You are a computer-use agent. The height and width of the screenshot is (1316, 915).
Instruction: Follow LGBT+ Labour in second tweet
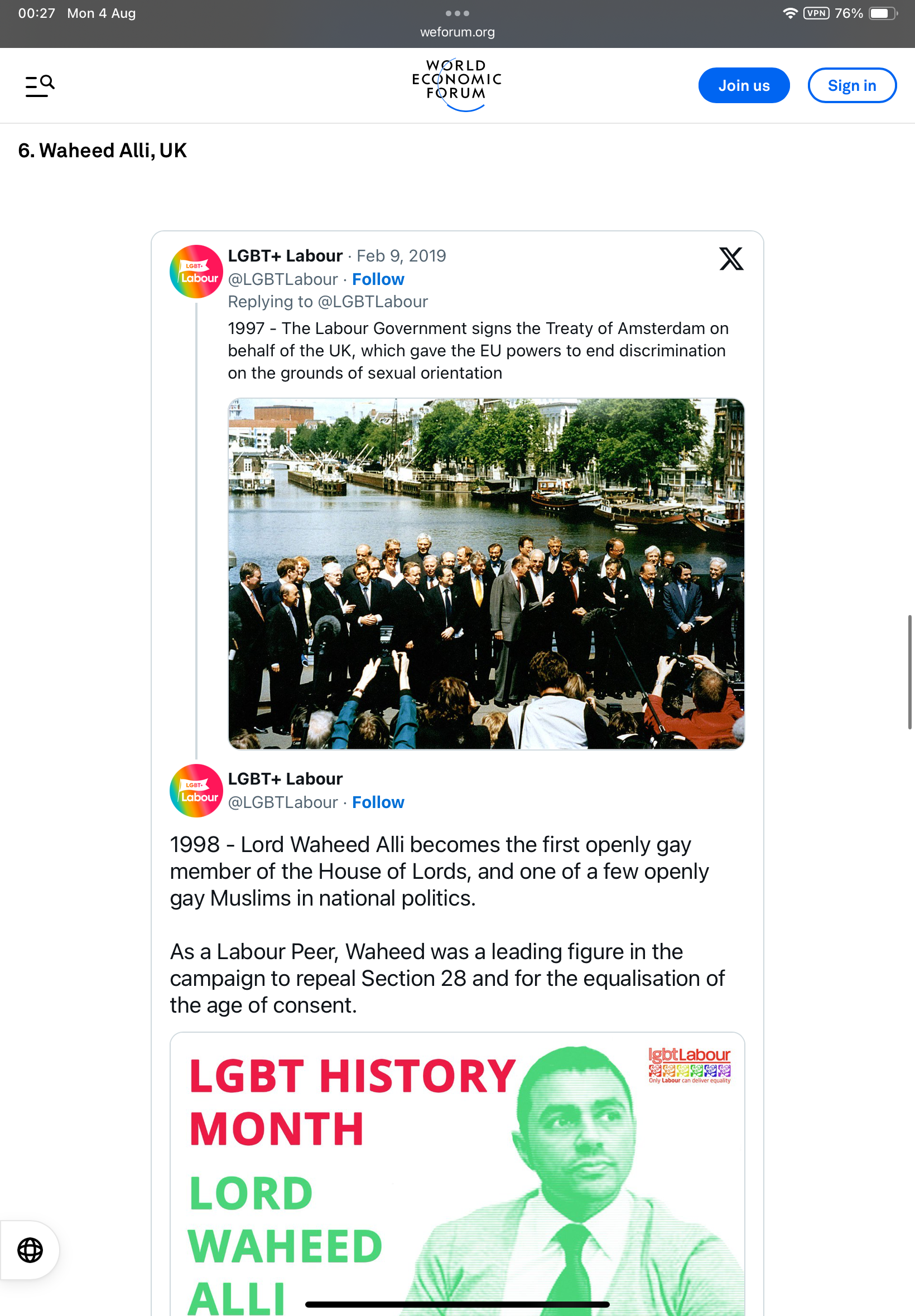click(378, 802)
